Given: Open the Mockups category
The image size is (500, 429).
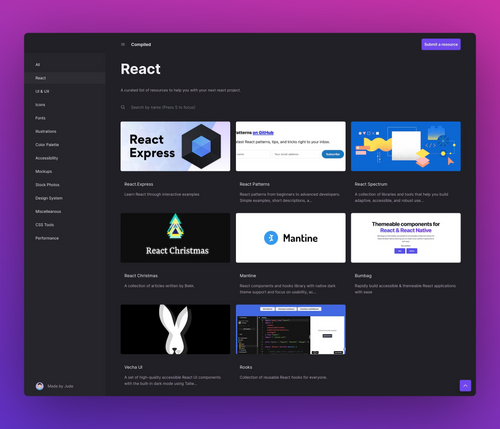Looking at the screenshot, I should tap(65, 171).
